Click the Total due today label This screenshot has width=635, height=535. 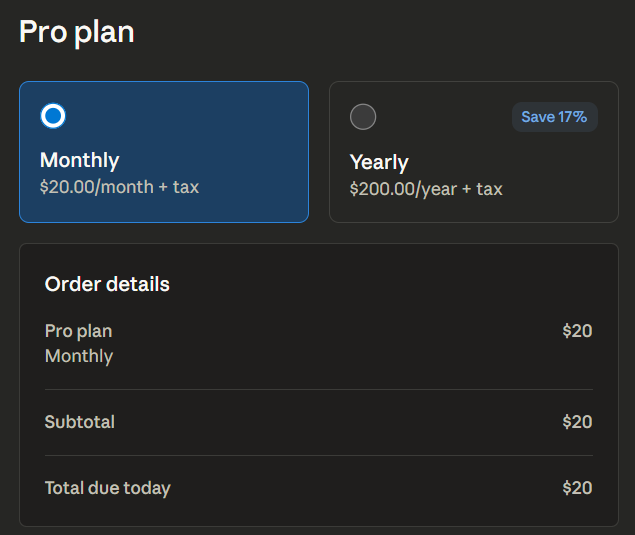(x=107, y=488)
